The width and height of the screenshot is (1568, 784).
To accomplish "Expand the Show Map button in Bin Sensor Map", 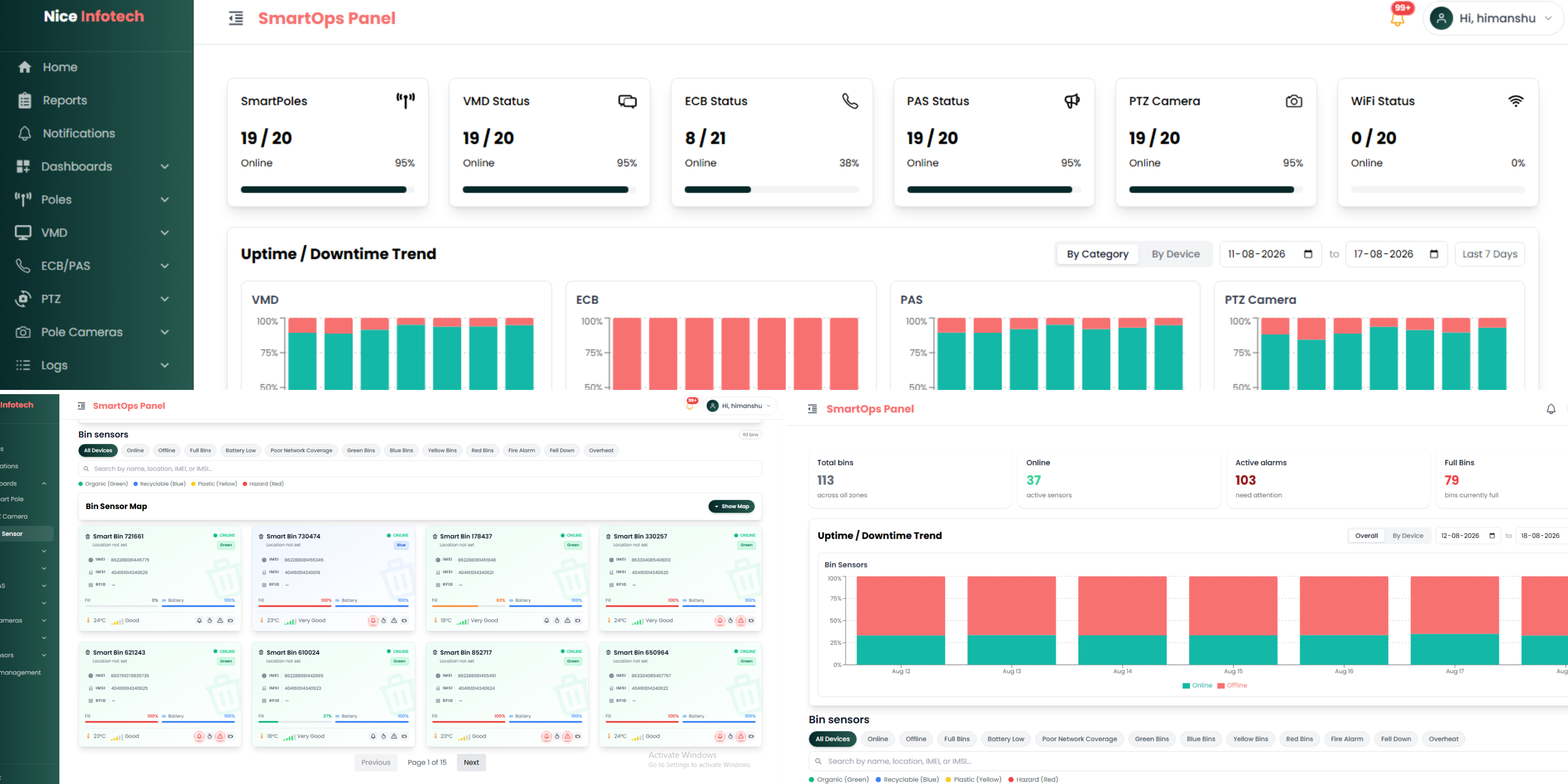I will (731, 506).
